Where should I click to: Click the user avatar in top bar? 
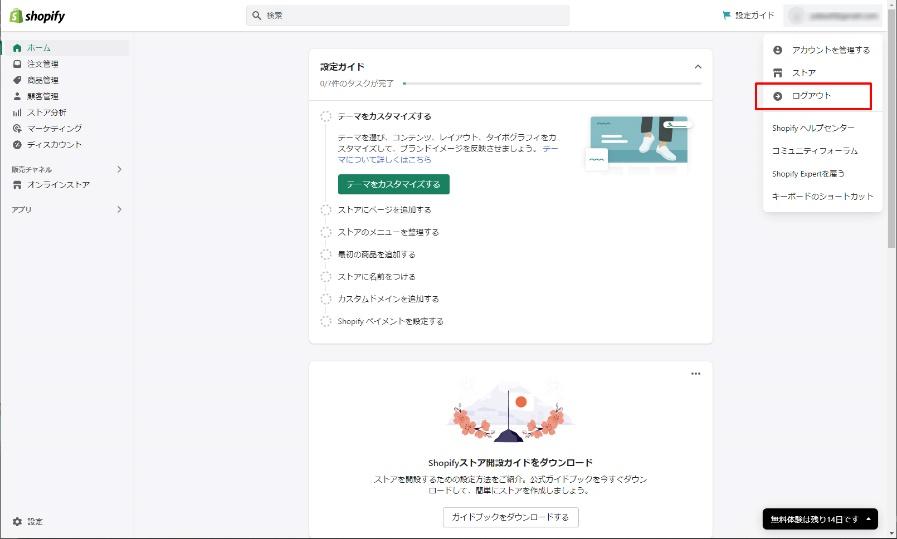point(795,16)
